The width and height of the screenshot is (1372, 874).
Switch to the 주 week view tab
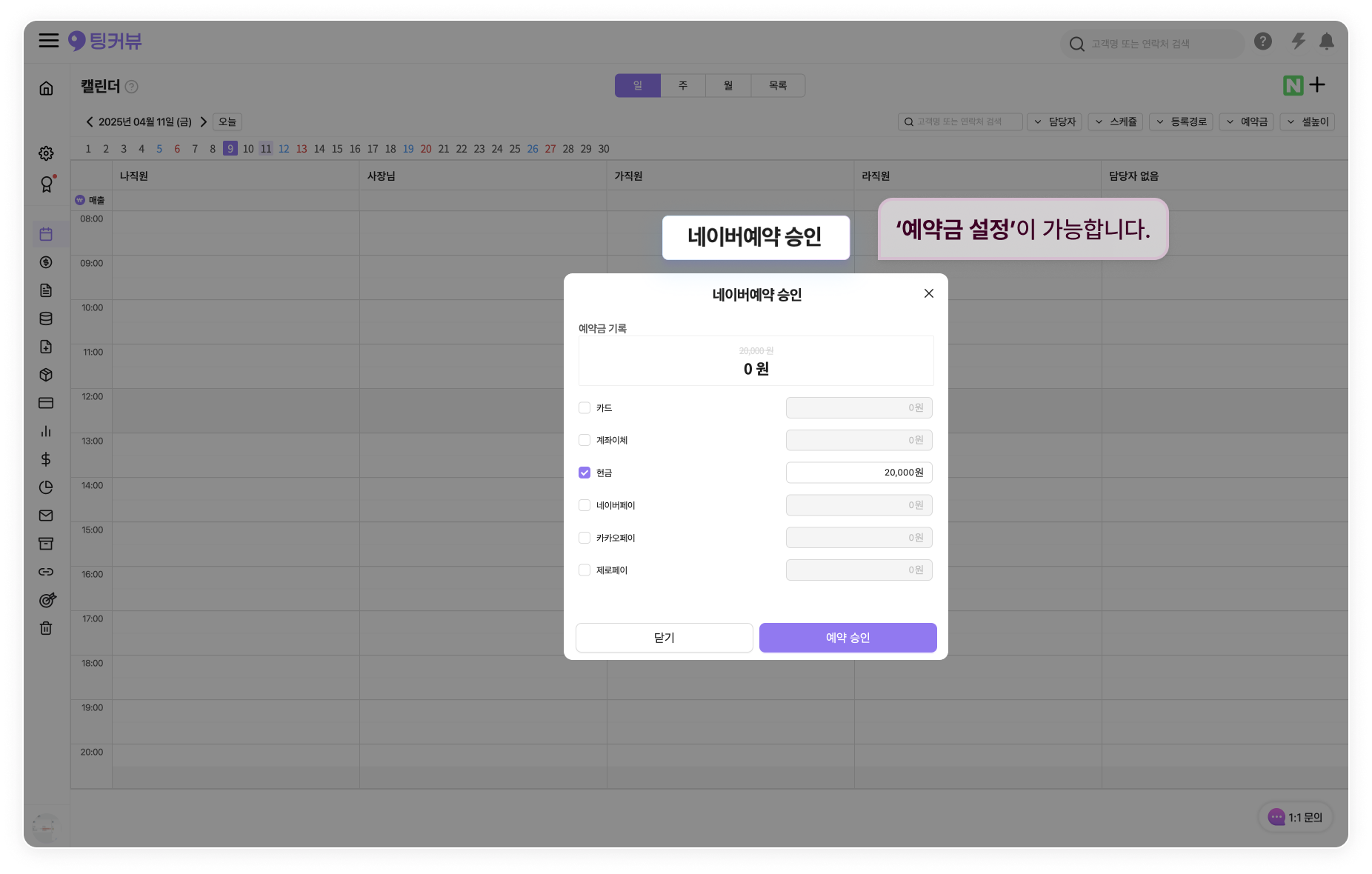(x=683, y=86)
